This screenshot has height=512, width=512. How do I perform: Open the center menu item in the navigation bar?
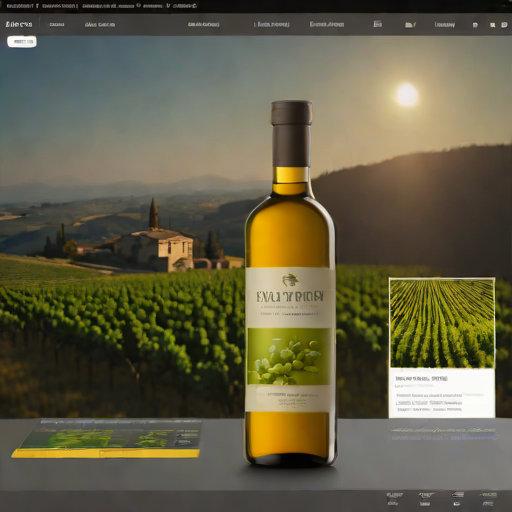pyautogui.click(x=203, y=25)
